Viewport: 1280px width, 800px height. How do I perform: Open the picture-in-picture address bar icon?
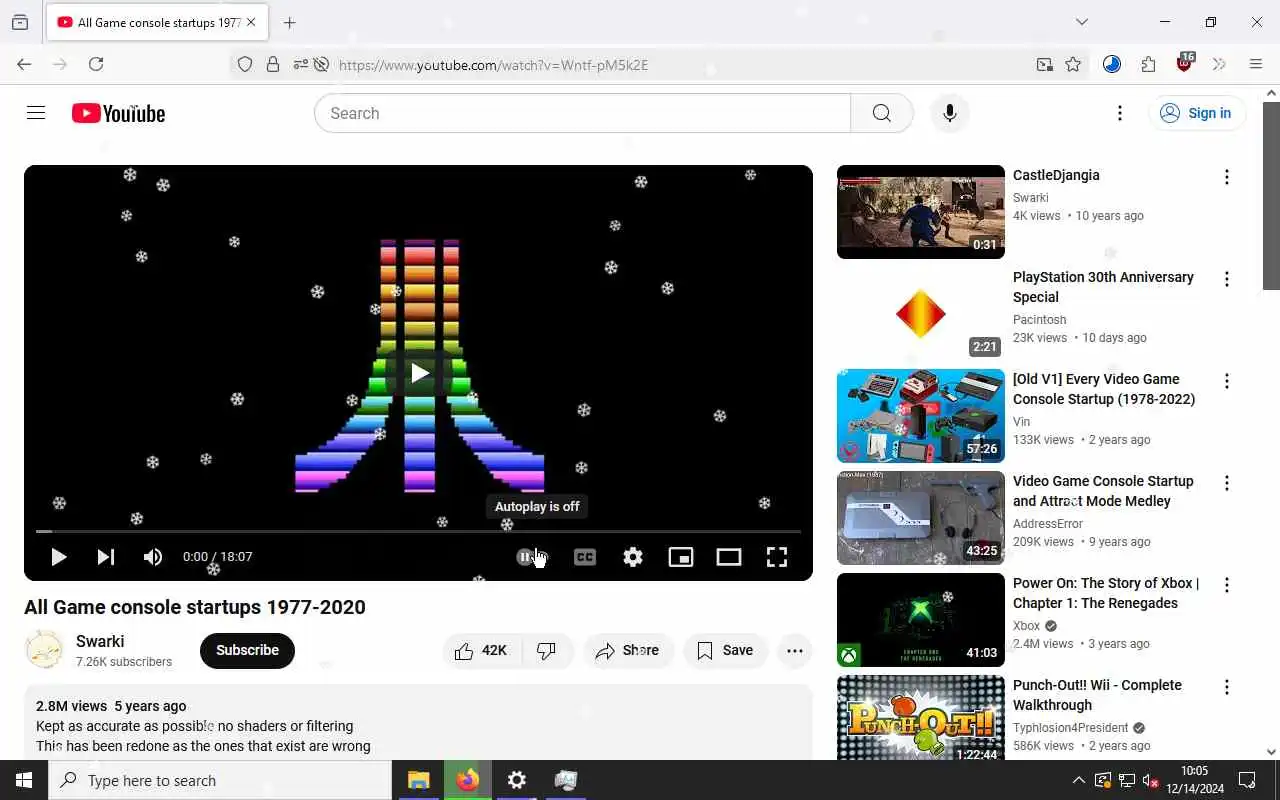[x=1045, y=65]
